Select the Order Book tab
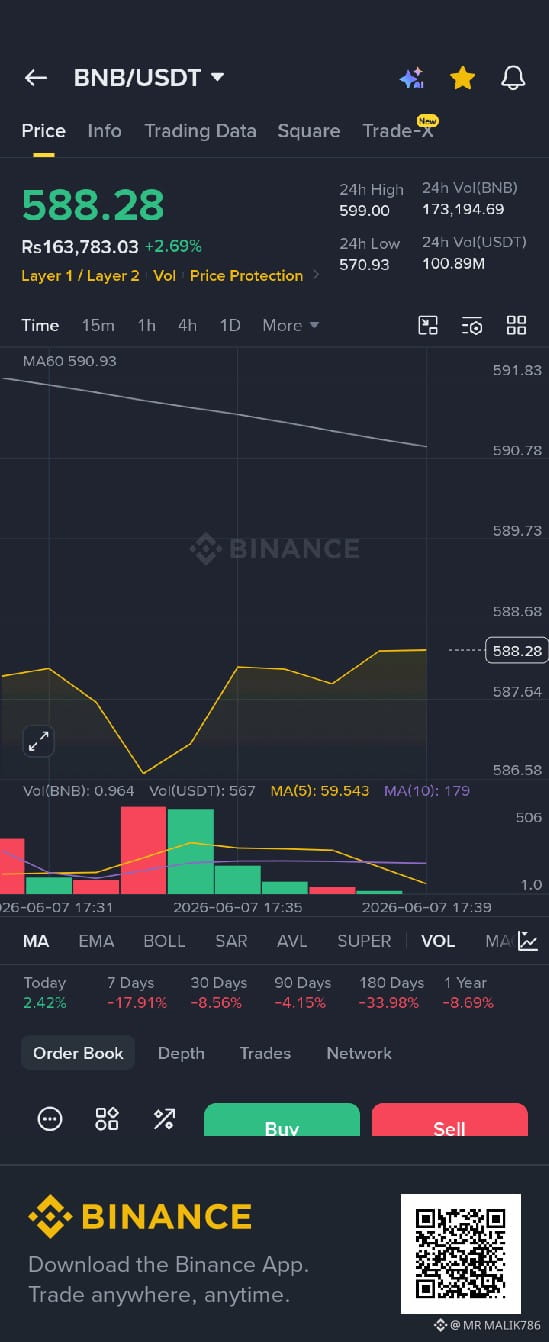This screenshot has height=1342, width=549. pyautogui.click(x=78, y=1053)
